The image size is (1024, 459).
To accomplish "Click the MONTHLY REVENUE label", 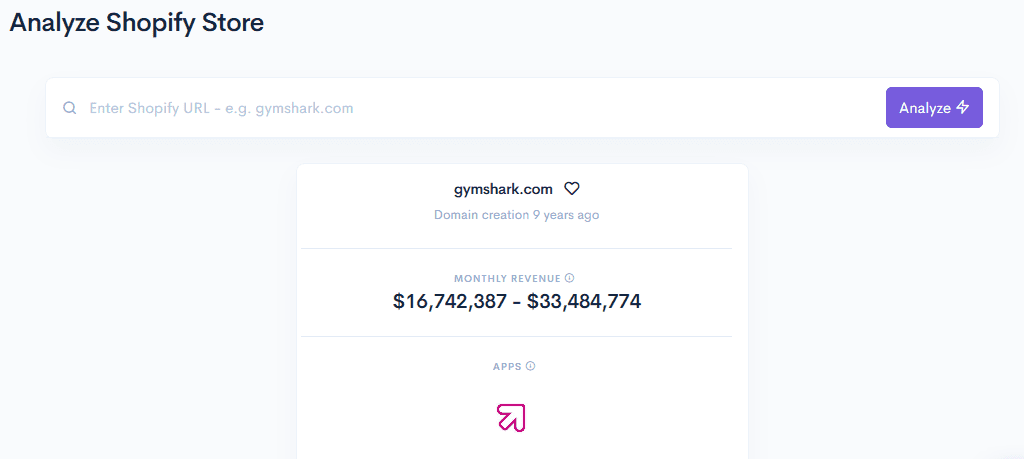I will [x=507, y=278].
